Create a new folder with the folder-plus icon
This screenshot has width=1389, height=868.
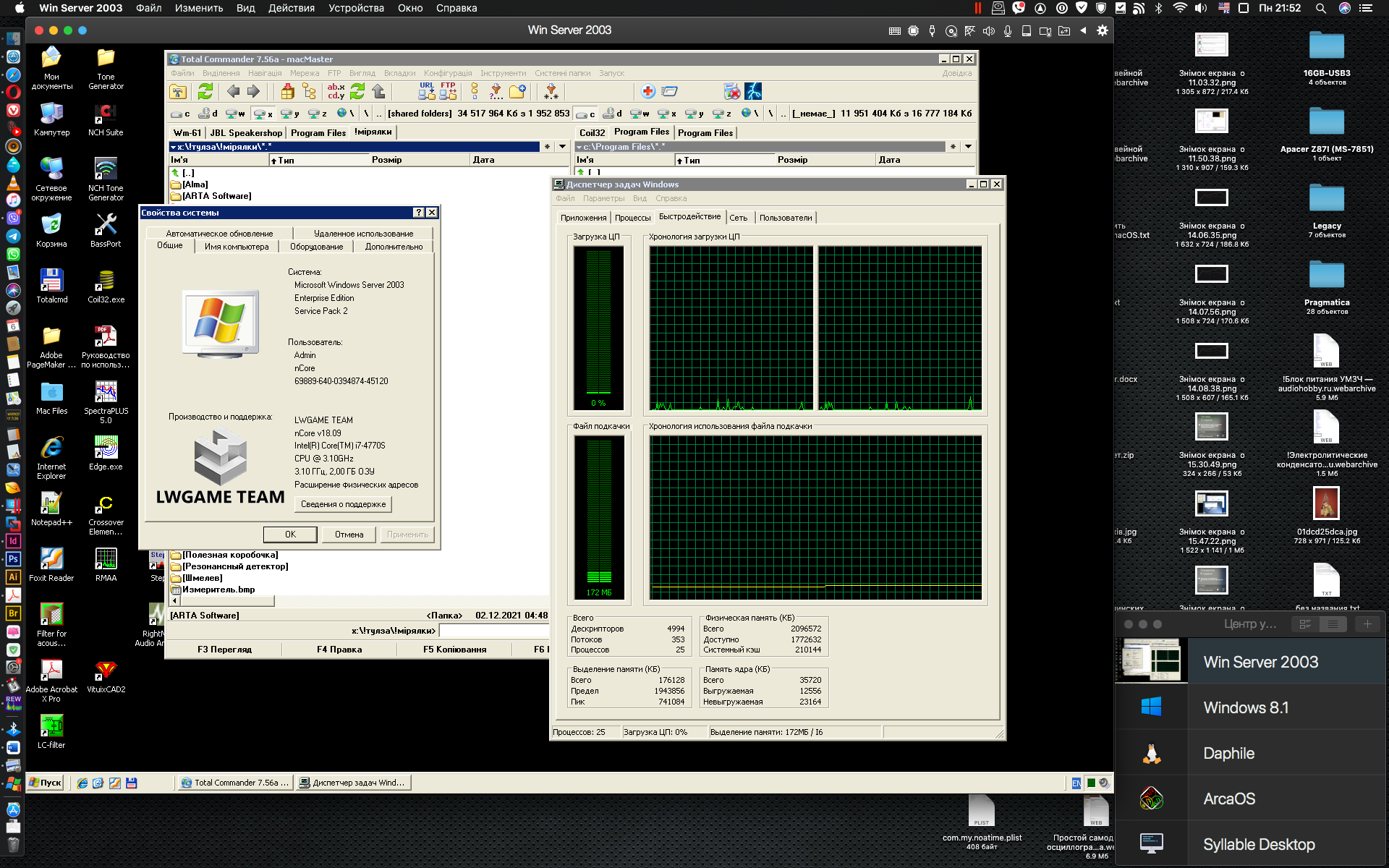[x=517, y=91]
